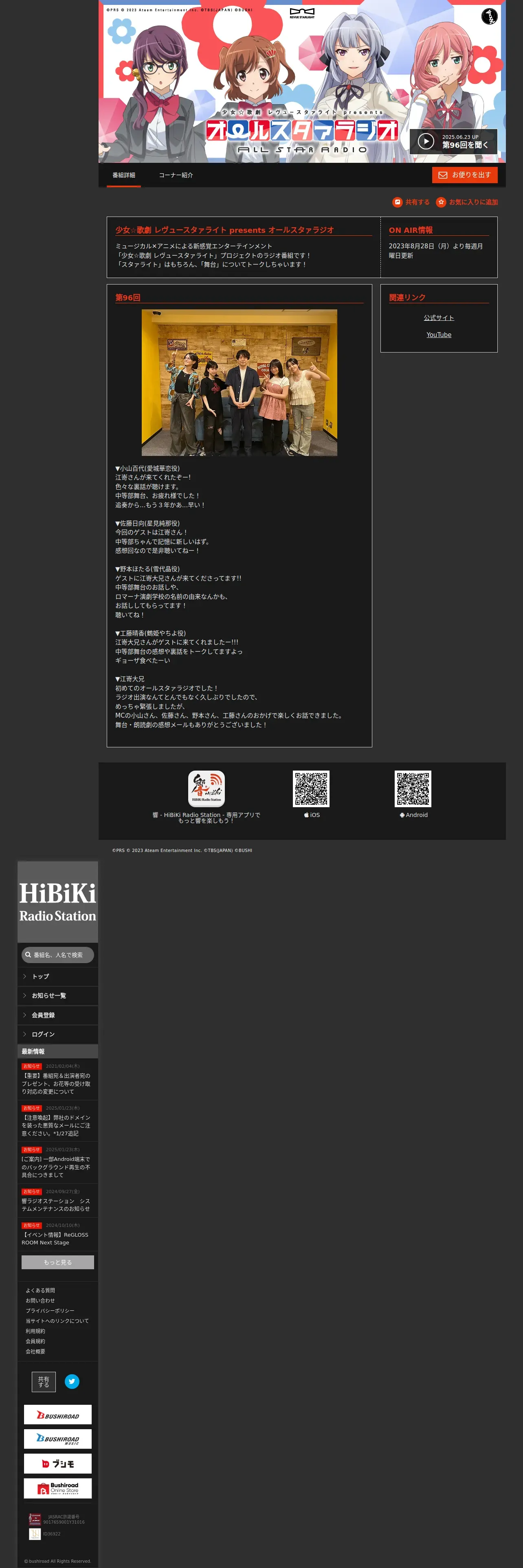This screenshot has height=1568, width=523.
Task: Open the 当サイトへのリンクについて footer link
Action: (57, 1321)
